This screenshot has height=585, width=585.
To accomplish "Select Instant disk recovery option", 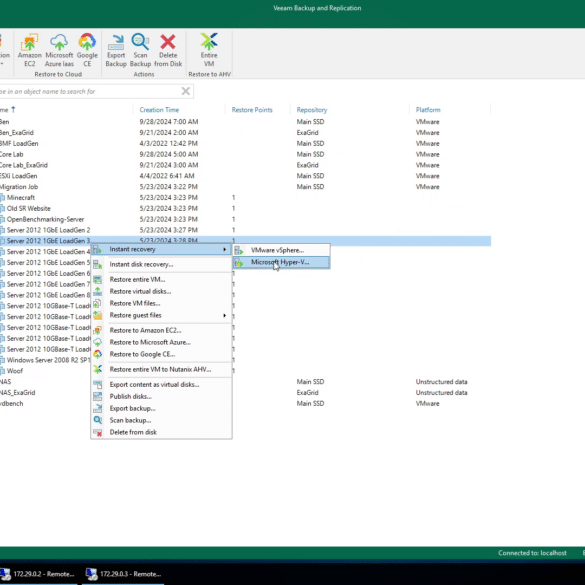I will pyautogui.click(x=161, y=264).
